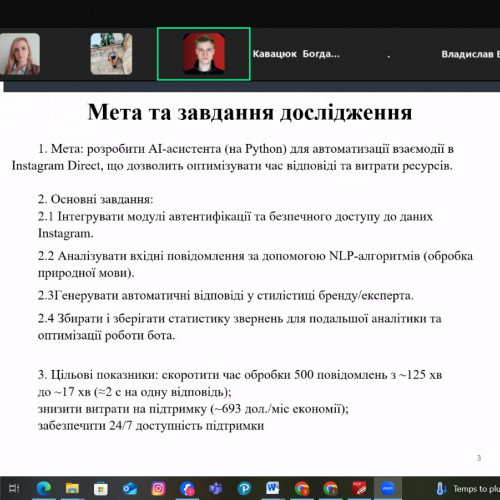The image size is (500, 500).
Task: Open Outlook from the taskbar
Action: [x=129, y=489]
